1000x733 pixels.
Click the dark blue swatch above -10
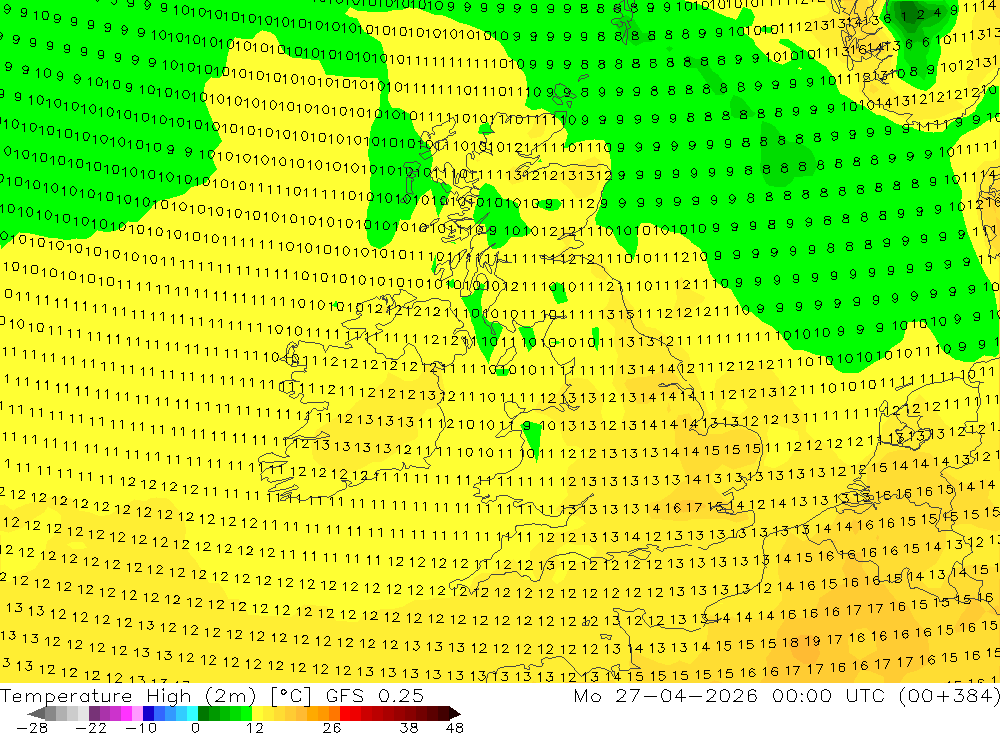tap(149, 713)
